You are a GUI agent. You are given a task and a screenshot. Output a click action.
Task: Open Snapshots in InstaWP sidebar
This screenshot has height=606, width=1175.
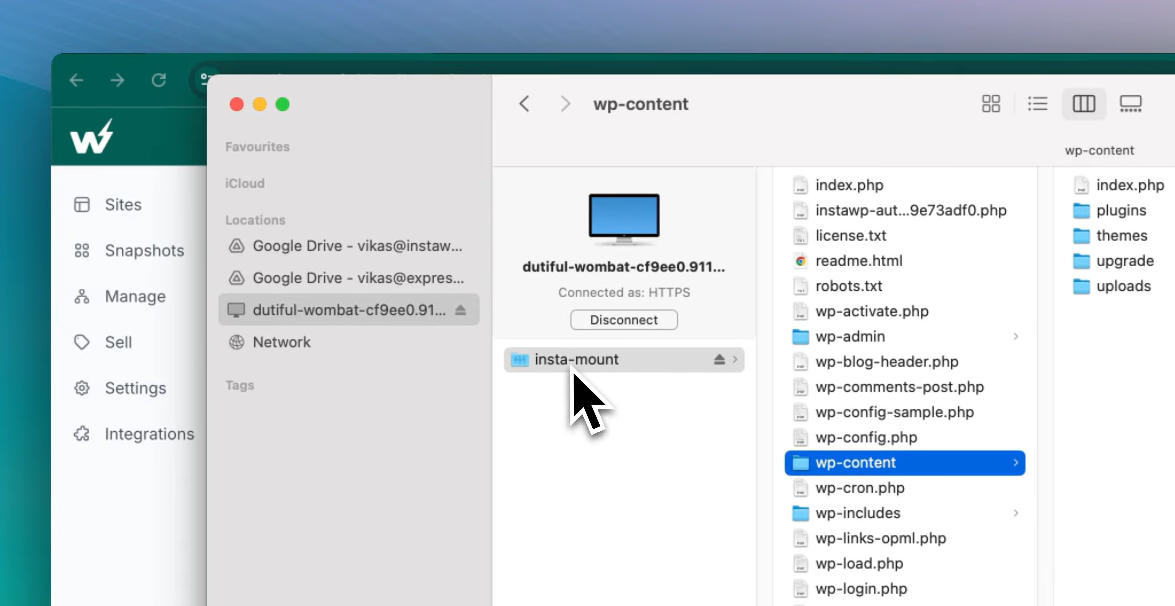[129, 250]
